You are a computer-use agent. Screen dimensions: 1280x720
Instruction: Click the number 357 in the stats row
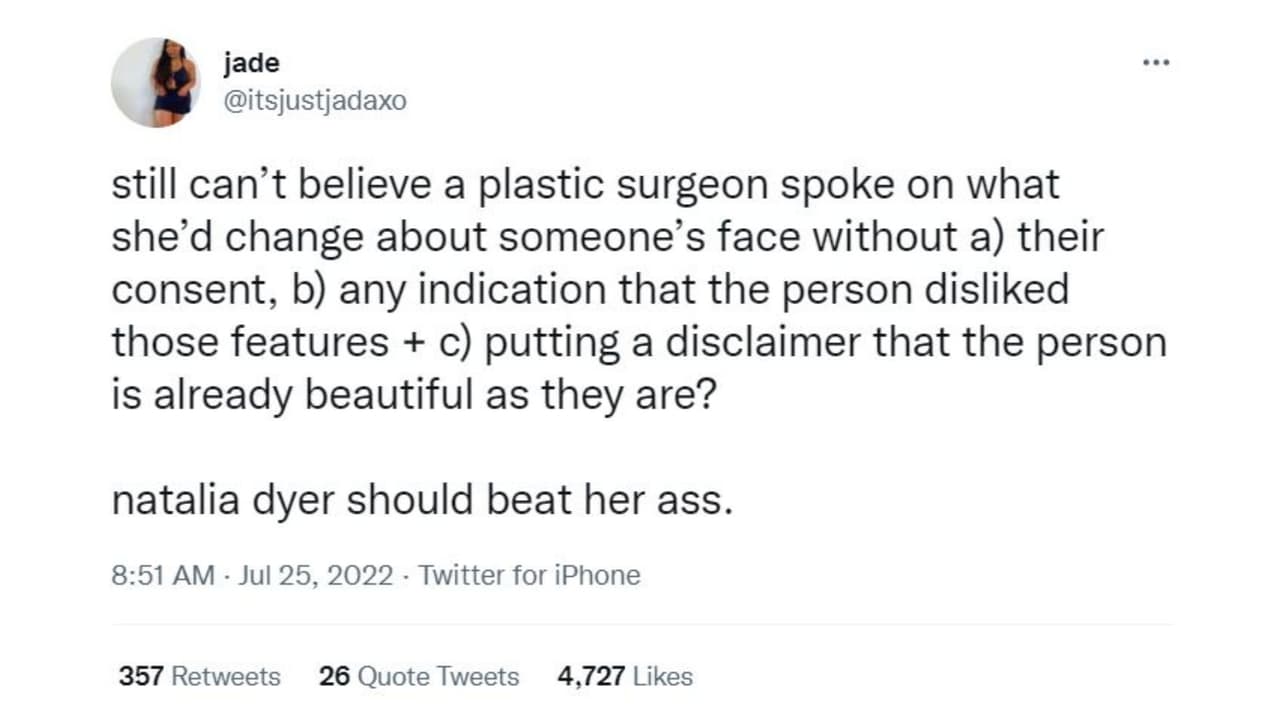tap(141, 677)
